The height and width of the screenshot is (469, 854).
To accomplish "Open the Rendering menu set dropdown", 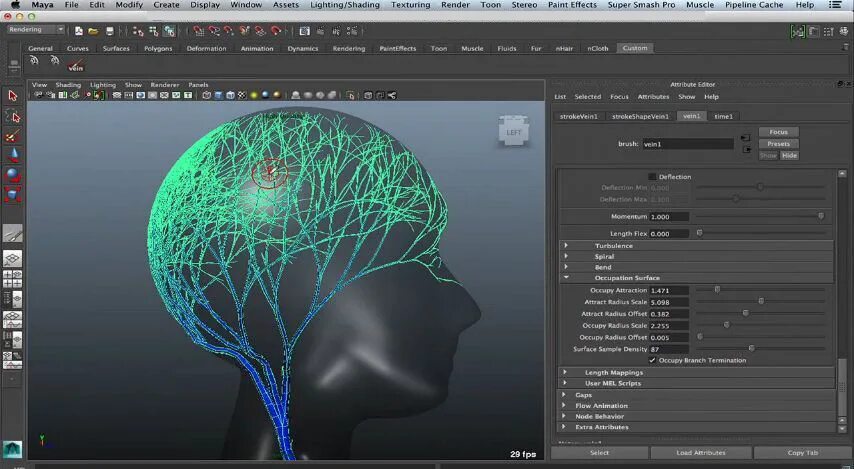I will pyautogui.click(x=34, y=29).
